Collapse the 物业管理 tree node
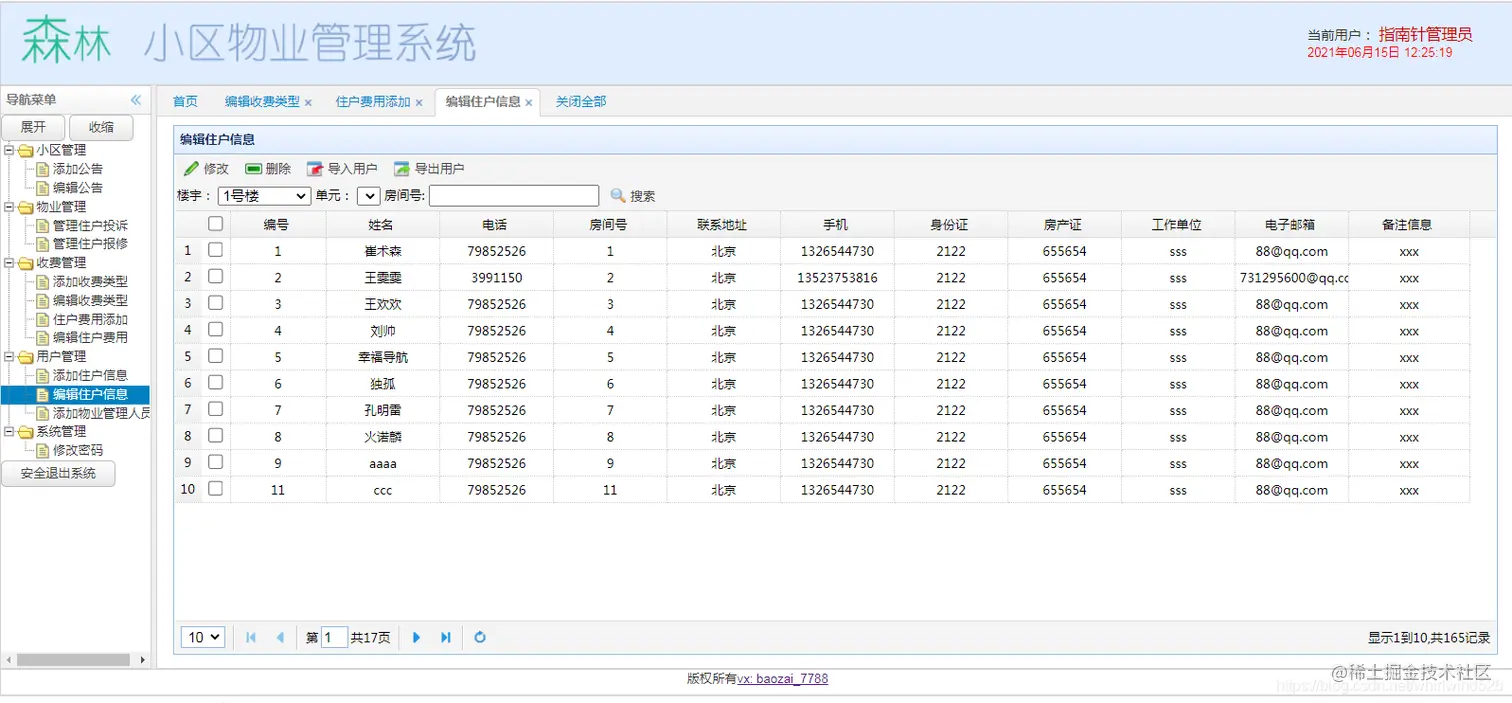 click(x=9, y=207)
